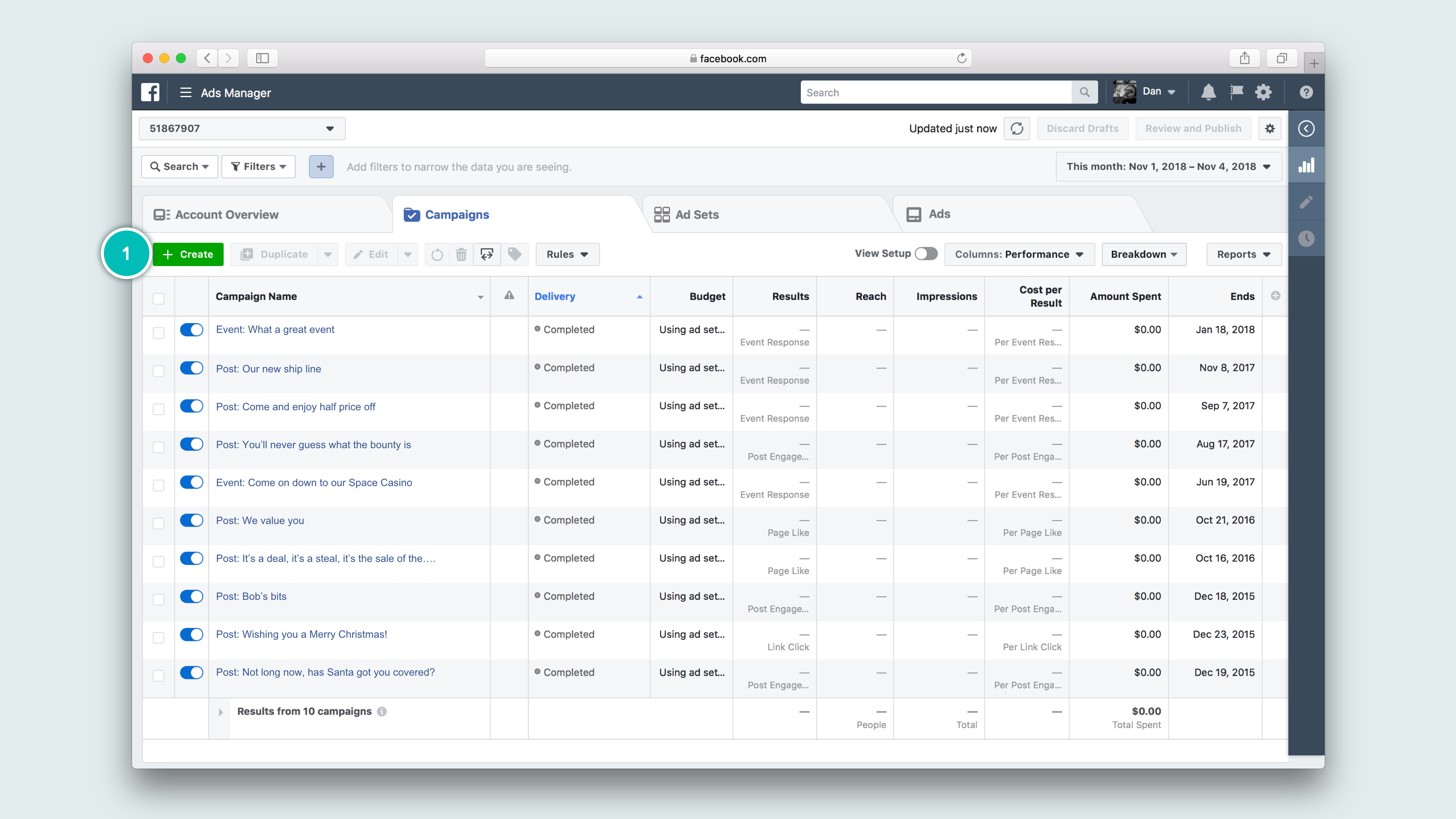The image size is (1456, 819).
Task: Click the green Create button
Action: 188,254
